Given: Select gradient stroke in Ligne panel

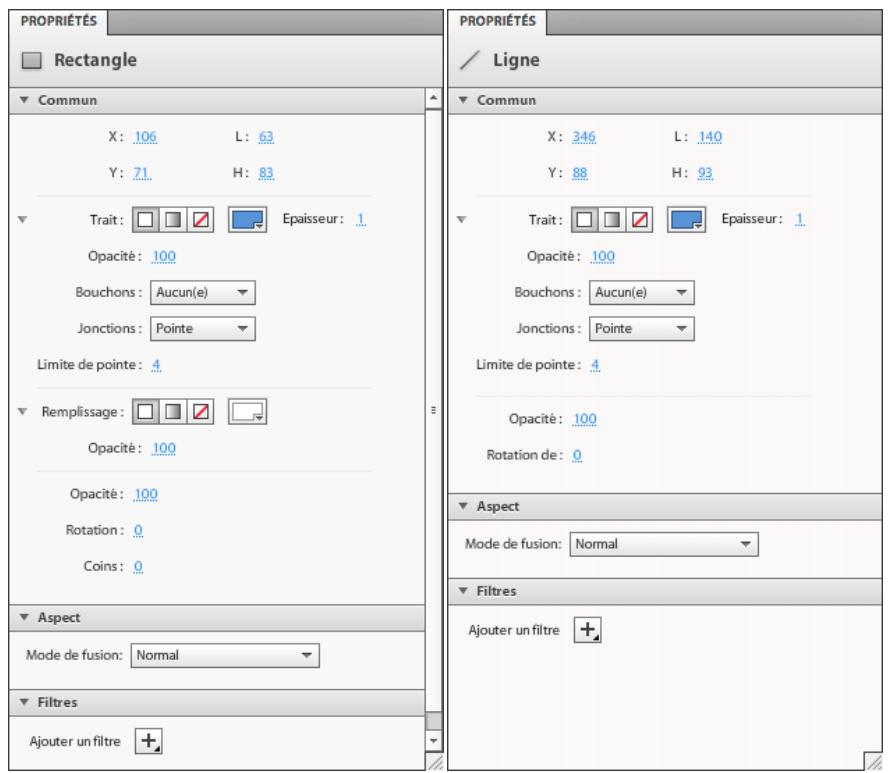Looking at the screenshot, I should (611, 220).
